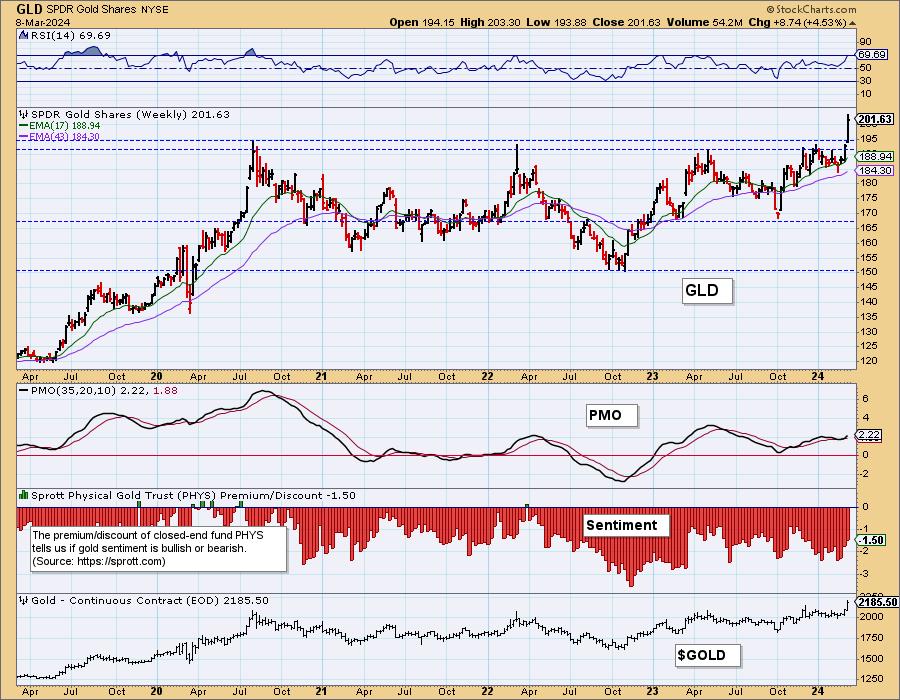Click the 69.69 RSI value tag
Viewport: 900px width, 700px height.
point(872,55)
